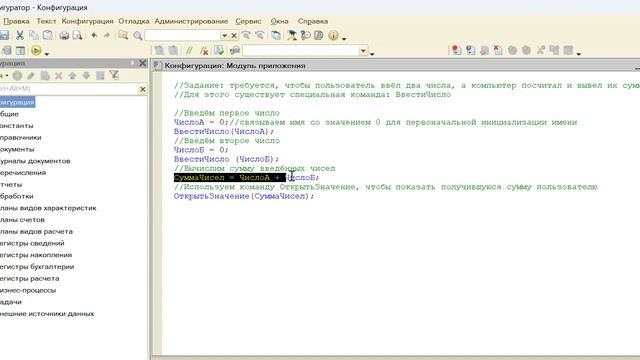
Task: Select Журналы документов tree node
Action: (x=35, y=161)
